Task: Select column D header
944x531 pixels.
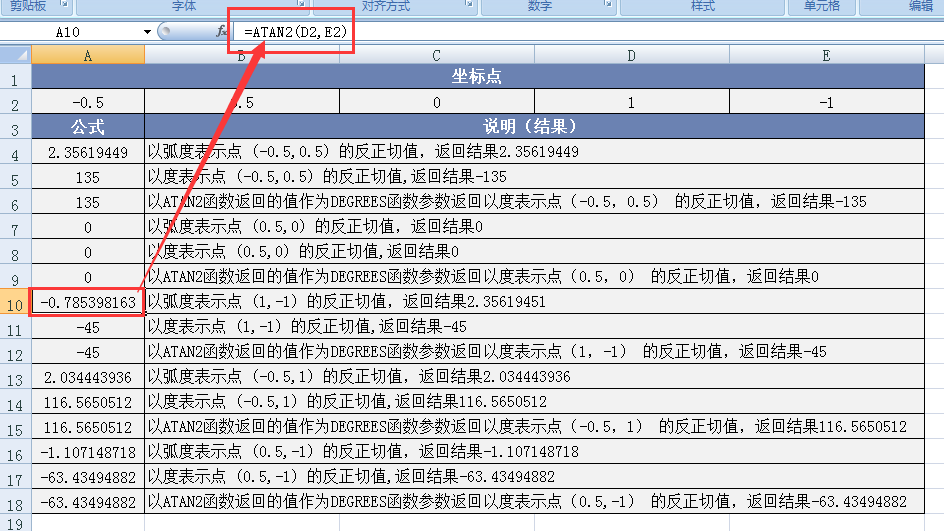Action: [632, 56]
